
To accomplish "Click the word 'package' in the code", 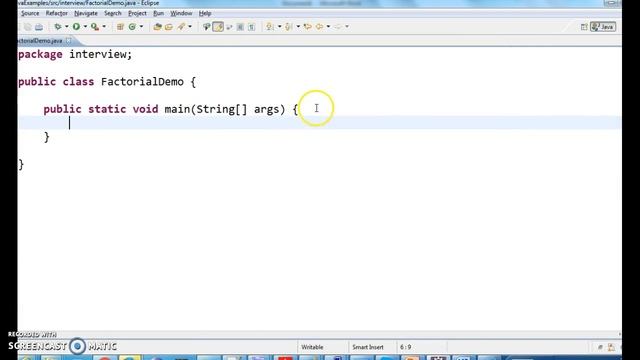I will click(40, 55).
